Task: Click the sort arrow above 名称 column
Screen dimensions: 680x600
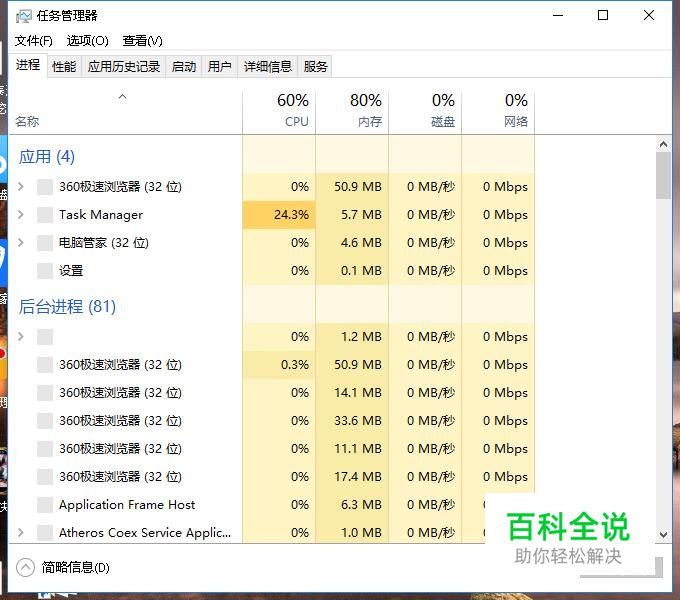Action: click(x=123, y=97)
